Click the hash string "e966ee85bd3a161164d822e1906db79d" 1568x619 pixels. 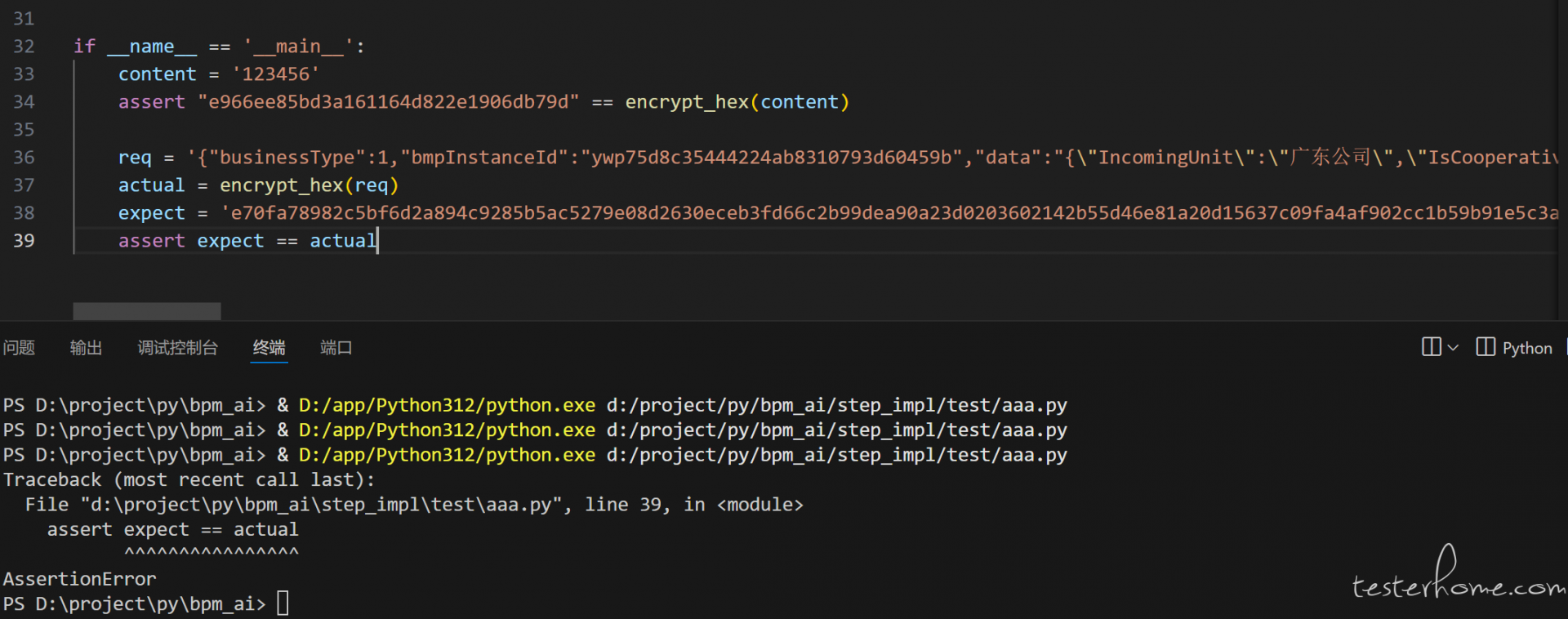tap(389, 102)
